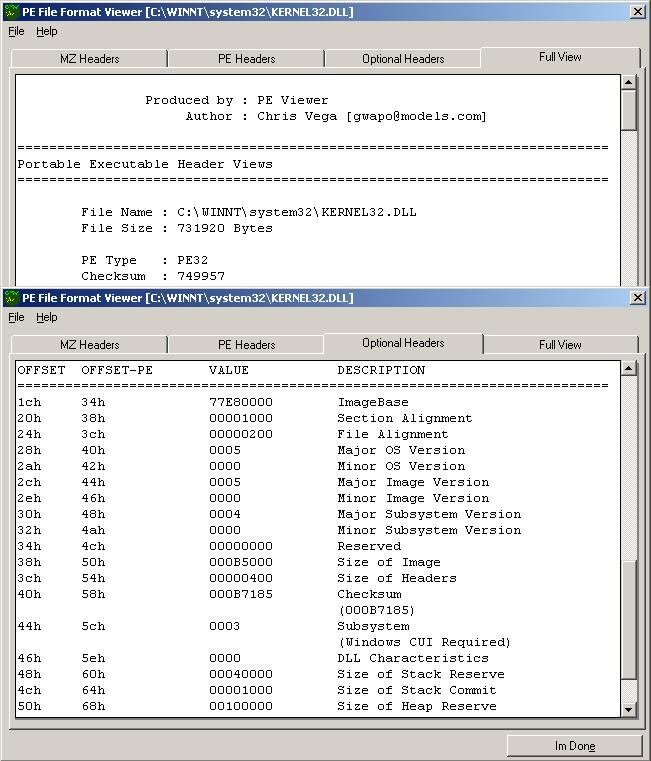Click File Size 731920 Bytes line

coord(177,229)
